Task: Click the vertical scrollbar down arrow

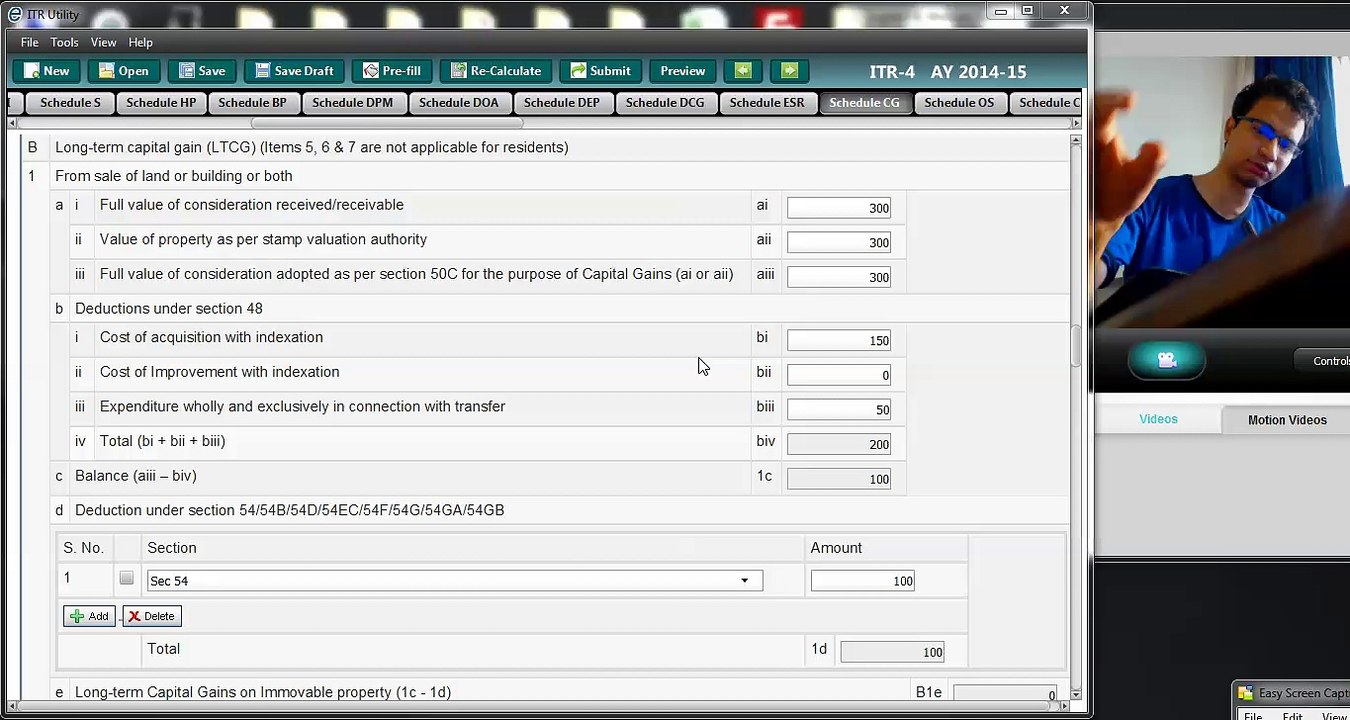Action: tap(1076, 694)
